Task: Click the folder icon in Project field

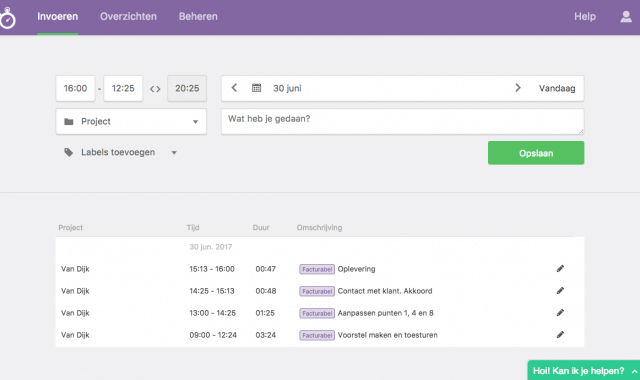Action: pos(69,121)
